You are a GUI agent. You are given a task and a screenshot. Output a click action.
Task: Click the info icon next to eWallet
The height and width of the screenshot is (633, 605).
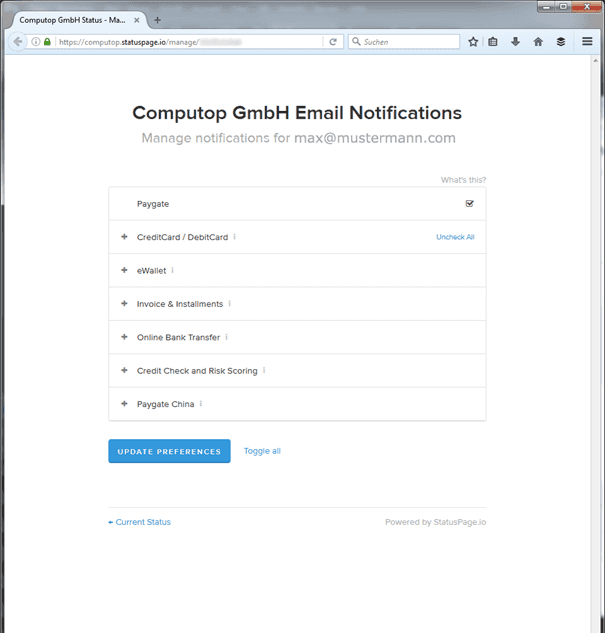click(x=172, y=270)
